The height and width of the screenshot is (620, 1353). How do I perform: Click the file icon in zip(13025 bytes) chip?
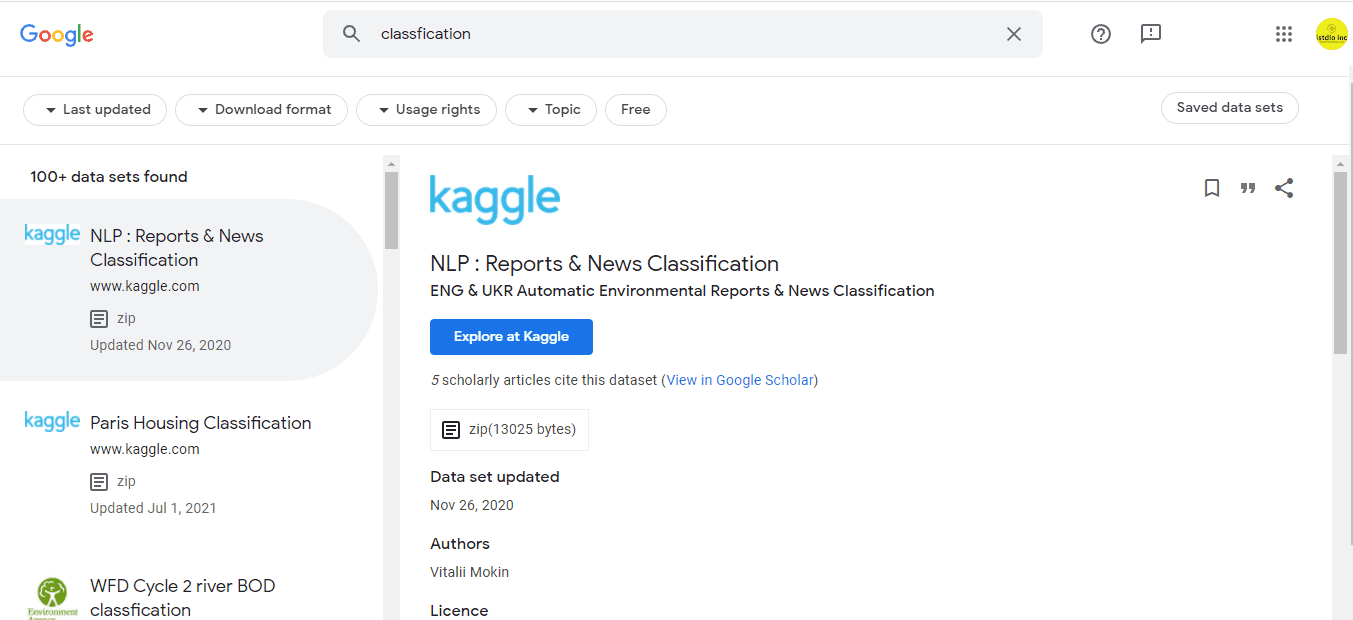[x=451, y=430]
